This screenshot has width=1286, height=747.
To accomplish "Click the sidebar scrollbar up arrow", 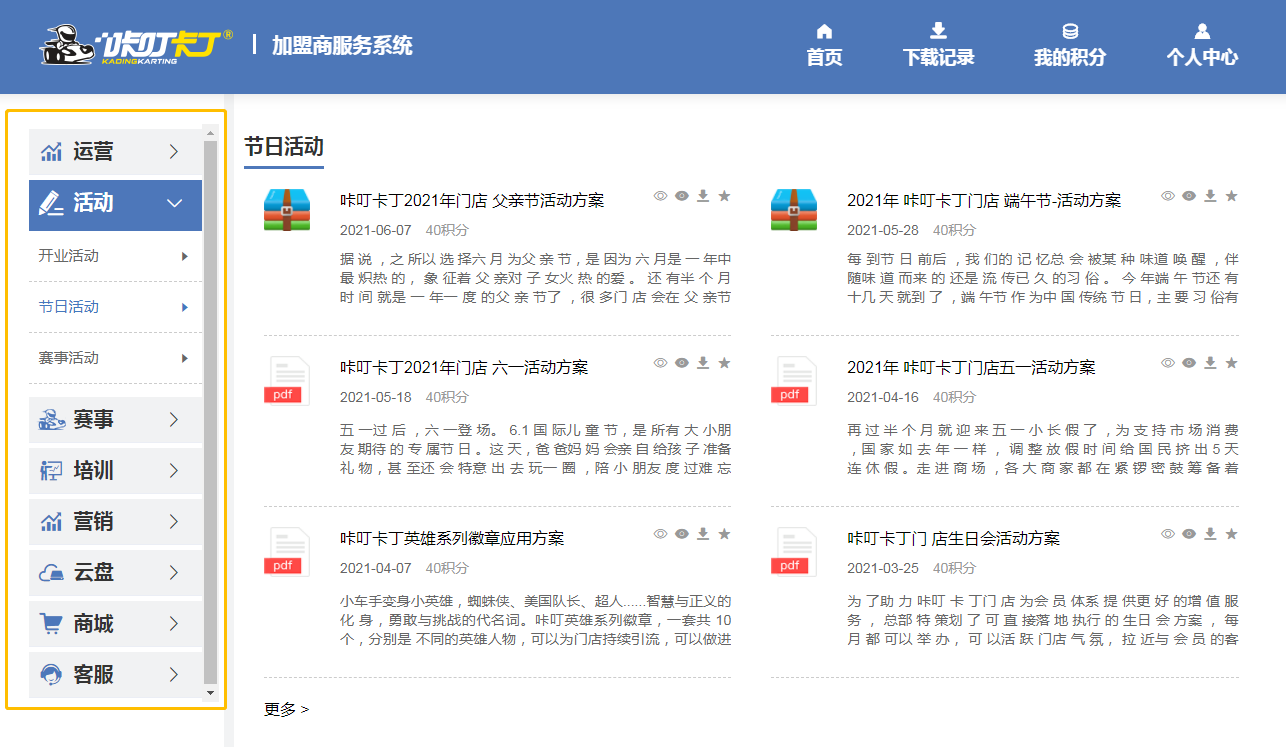I will tap(210, 131).
